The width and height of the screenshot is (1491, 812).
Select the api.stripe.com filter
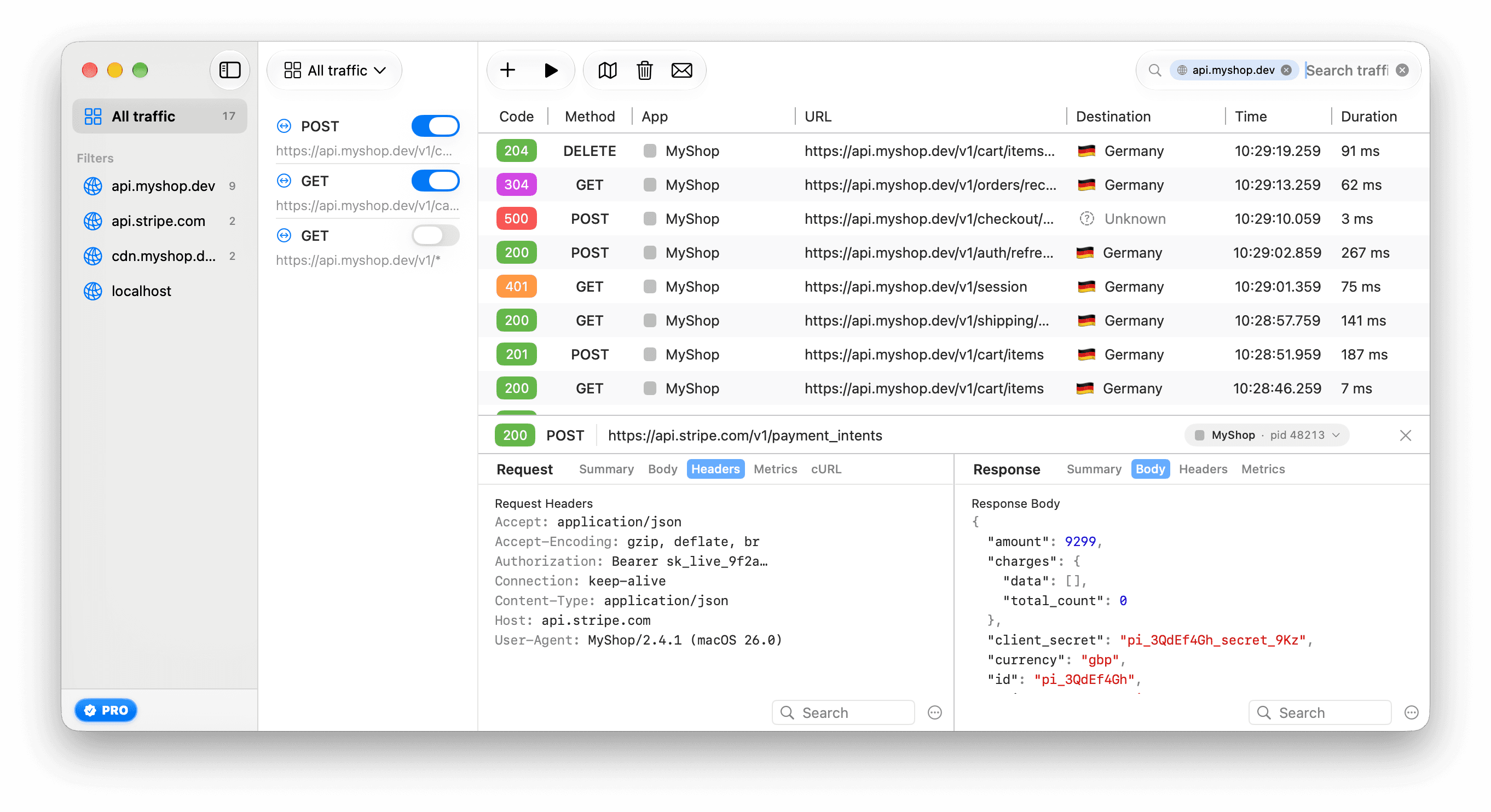tap(160, 221)
